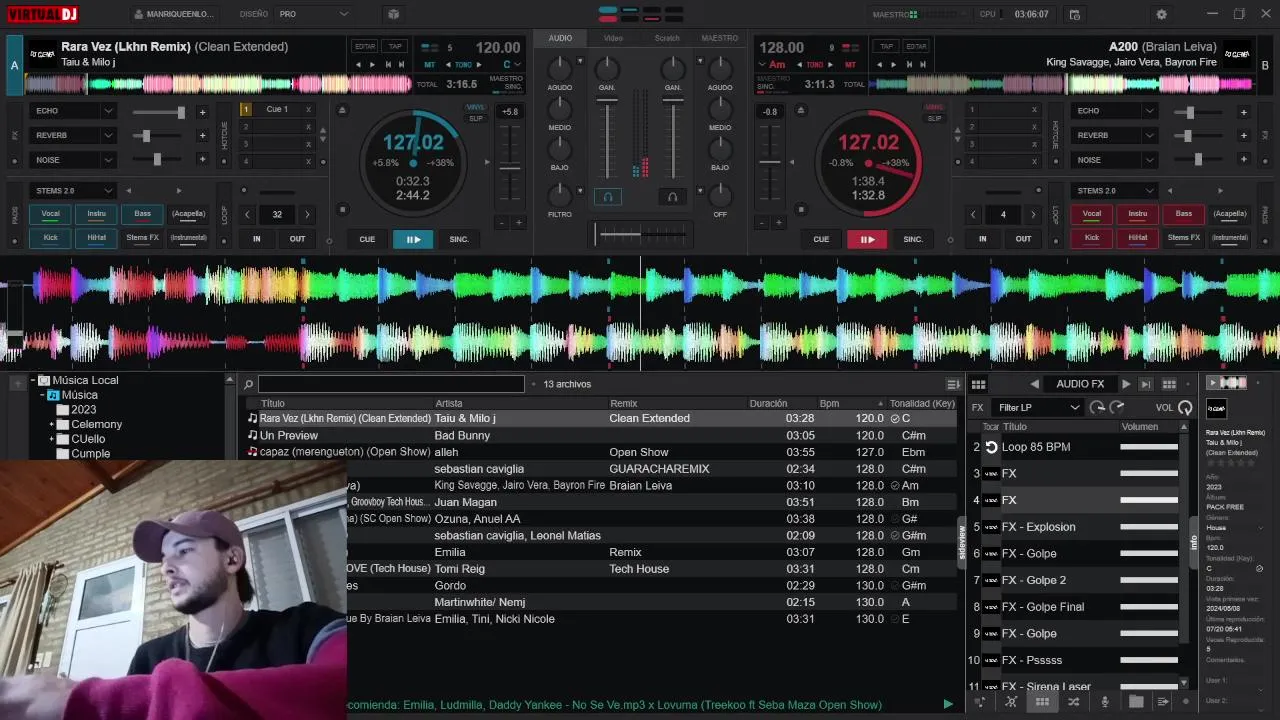Add REVERB effect plus button on deck B
The height and width of the screenshot is (720, 1280).
click(1244, 136)
